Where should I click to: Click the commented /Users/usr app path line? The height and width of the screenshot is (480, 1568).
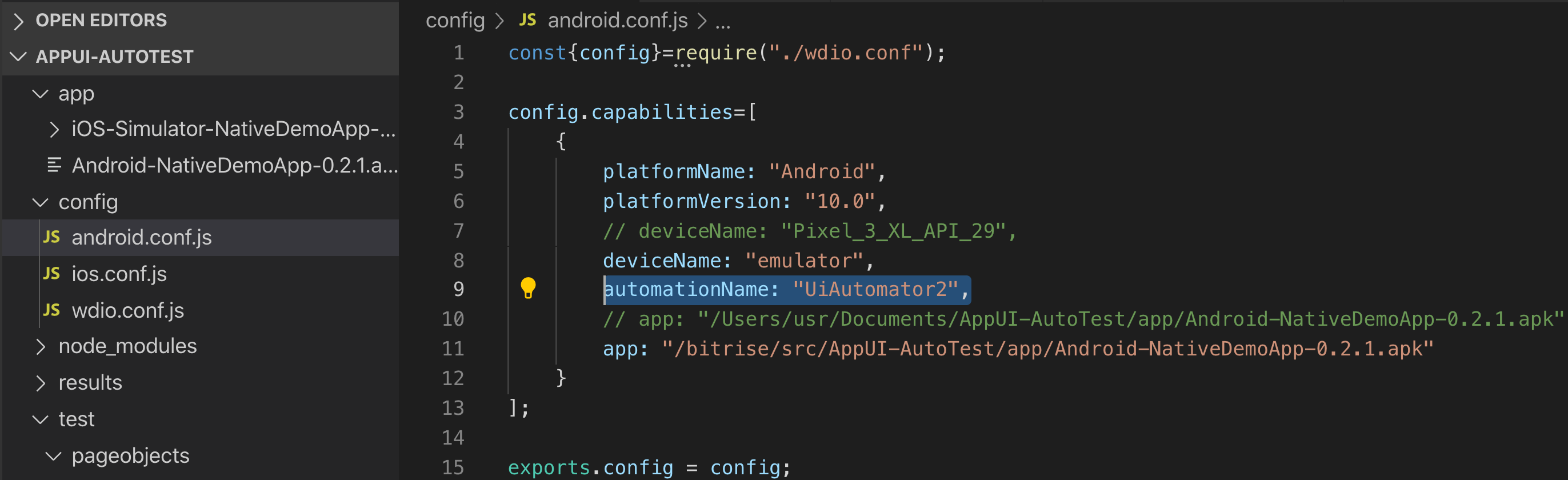tap(1083, 319)
